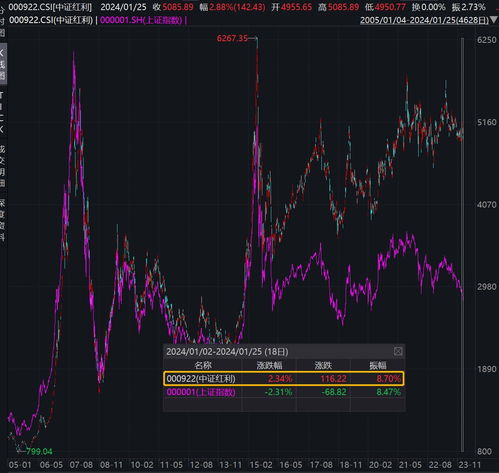Open the 成交明细 sidebar tab
The width and height of the screenshot is (499, 473).
click(2, 166)
